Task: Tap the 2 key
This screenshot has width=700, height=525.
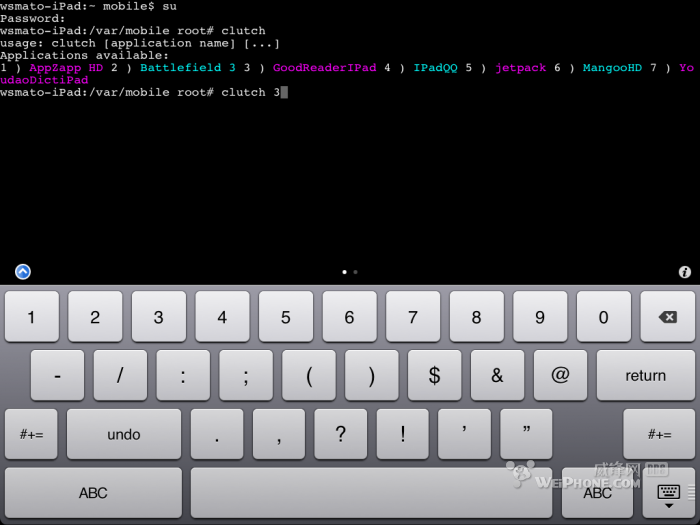Action: coord(95,317)
